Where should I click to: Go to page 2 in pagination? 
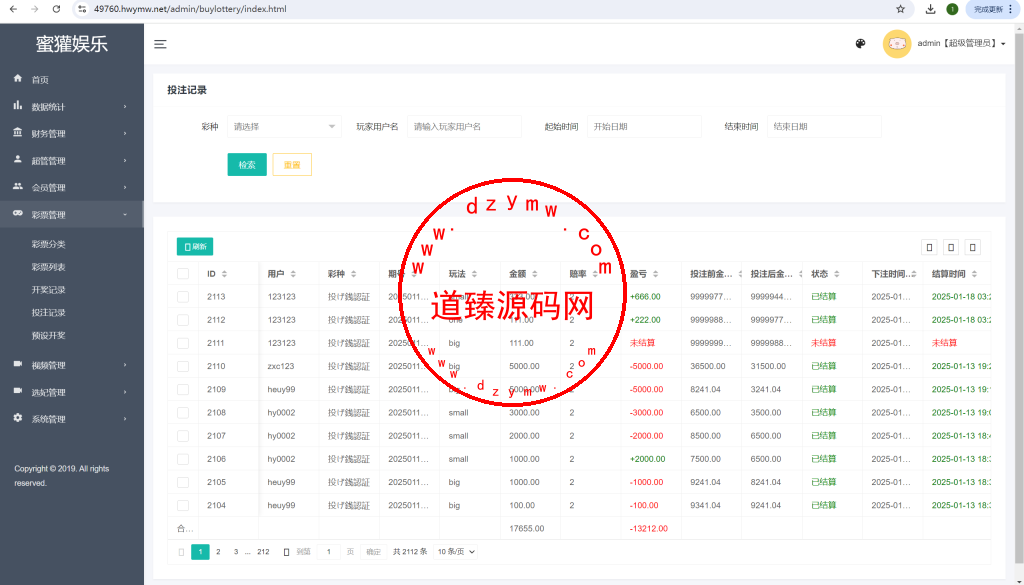pos(218,552)
